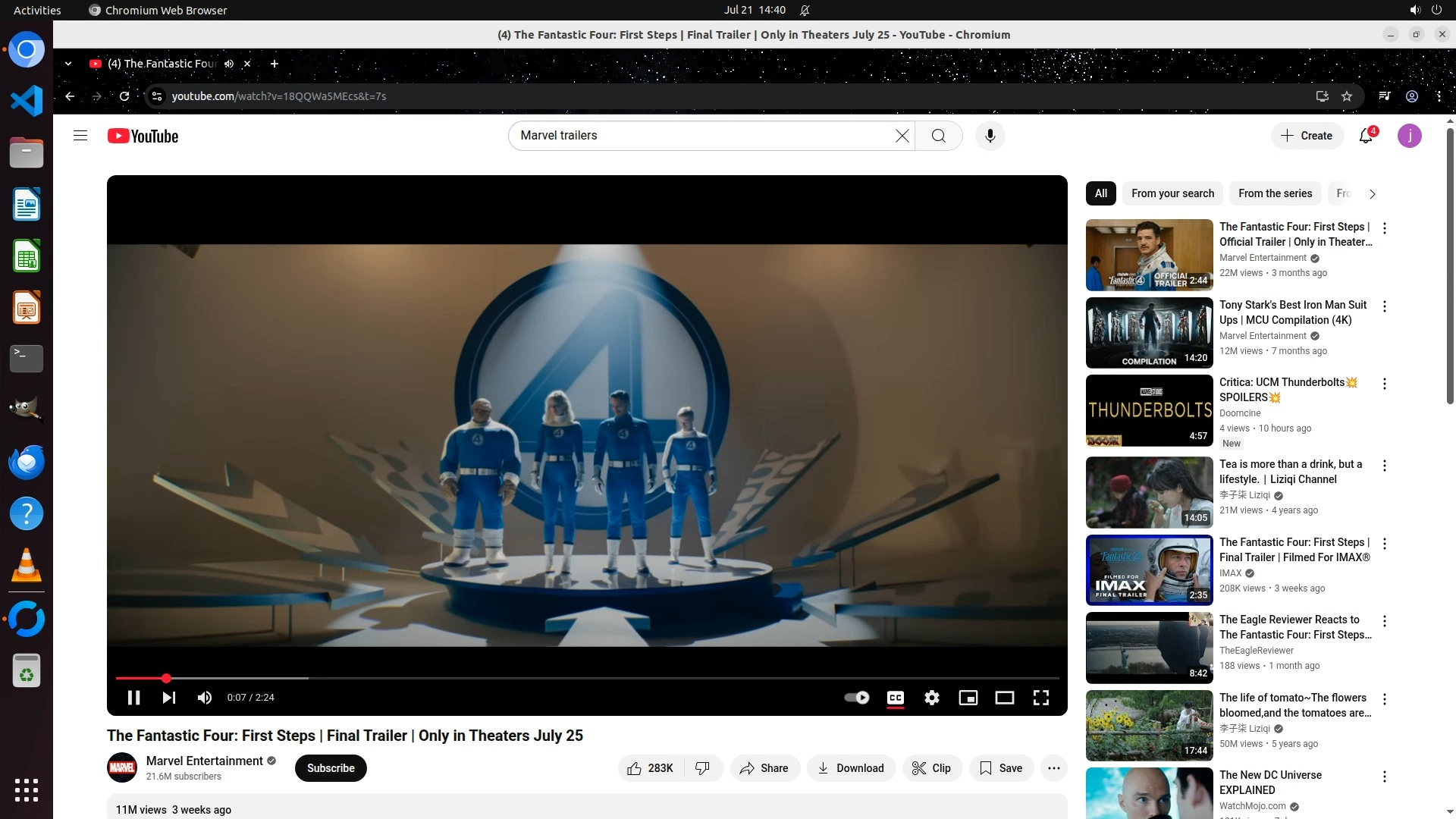Pause the video playback
This screenshot has height=819, width=1456.
133,698
